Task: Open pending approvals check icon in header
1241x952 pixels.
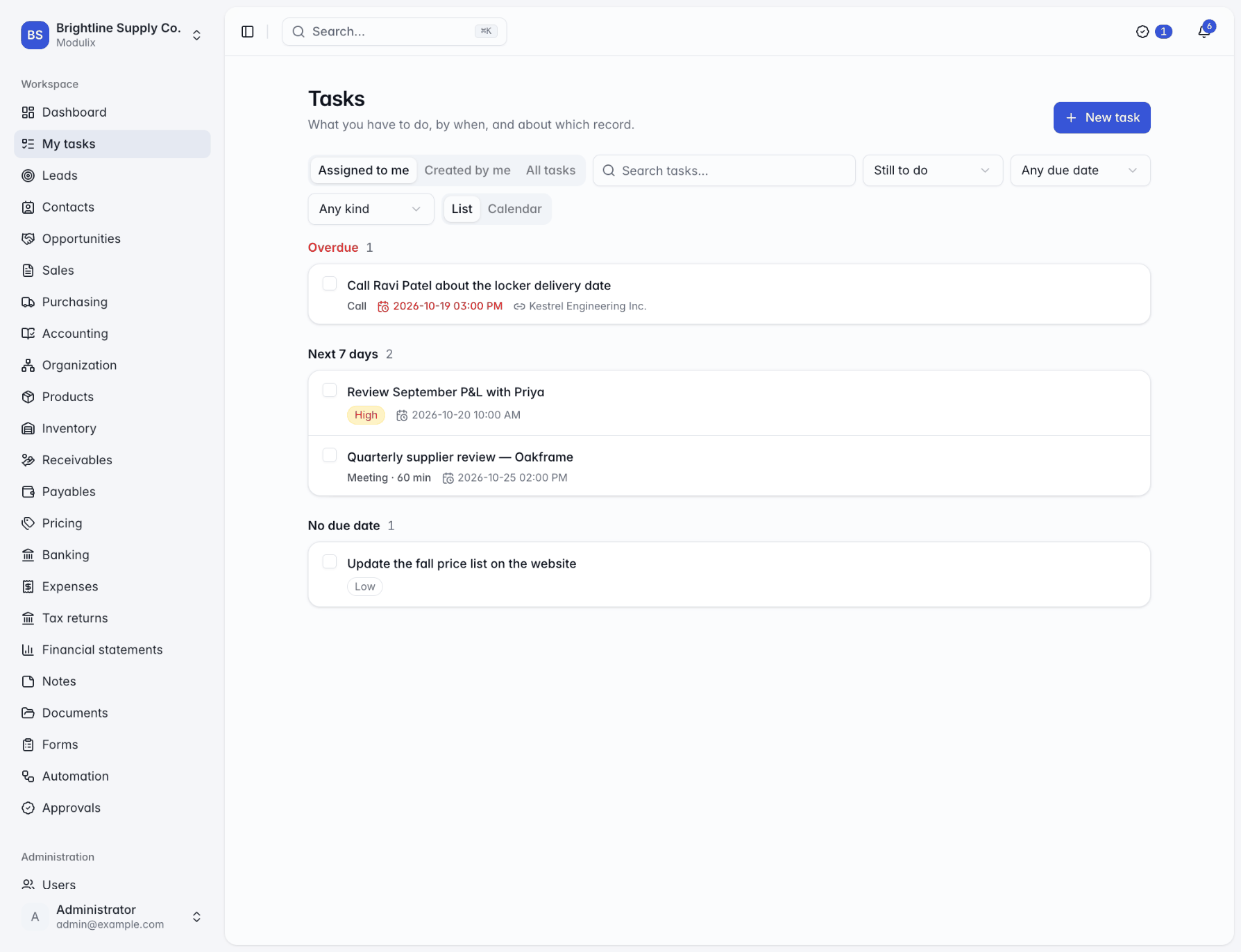Action: click(1142, 32)
